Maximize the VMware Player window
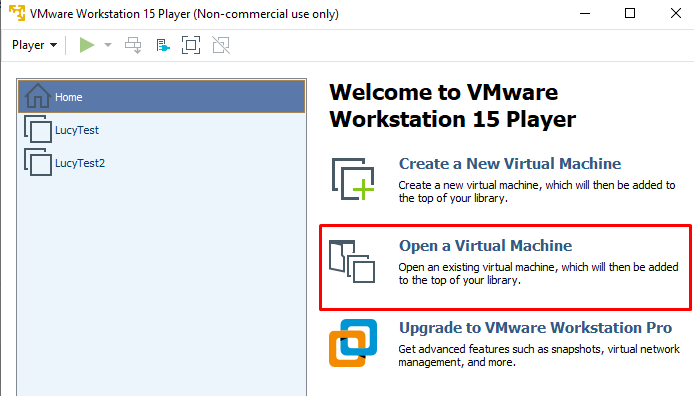 630,13
